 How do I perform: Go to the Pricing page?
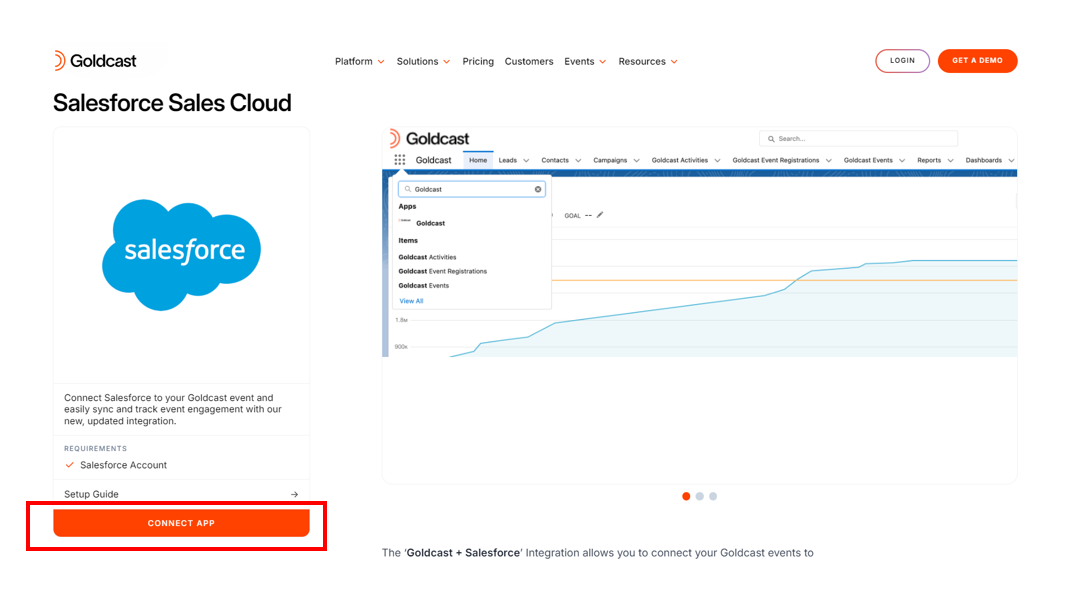click(478, 62)
